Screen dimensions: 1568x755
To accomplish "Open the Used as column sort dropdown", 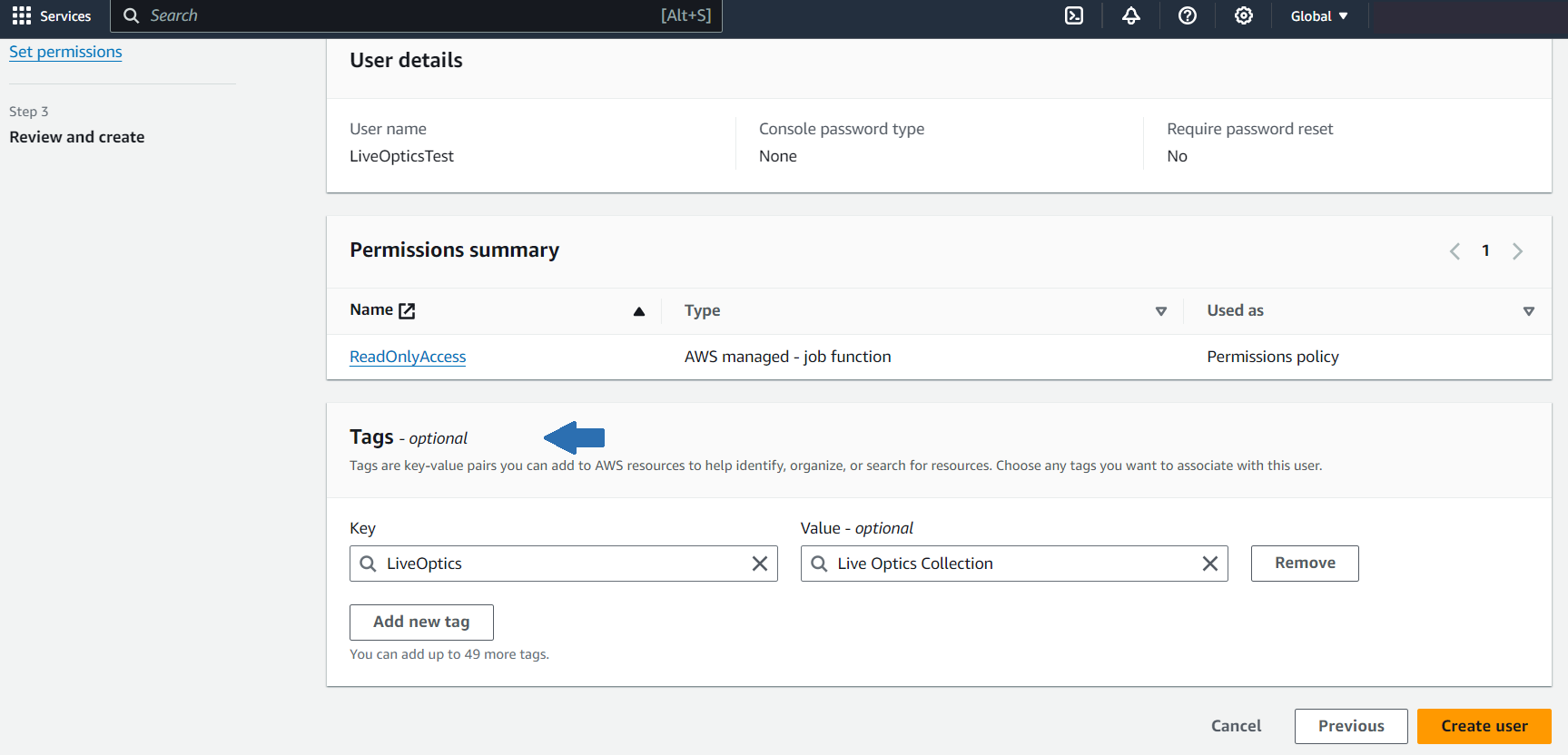I will [x=1529, y=311].
